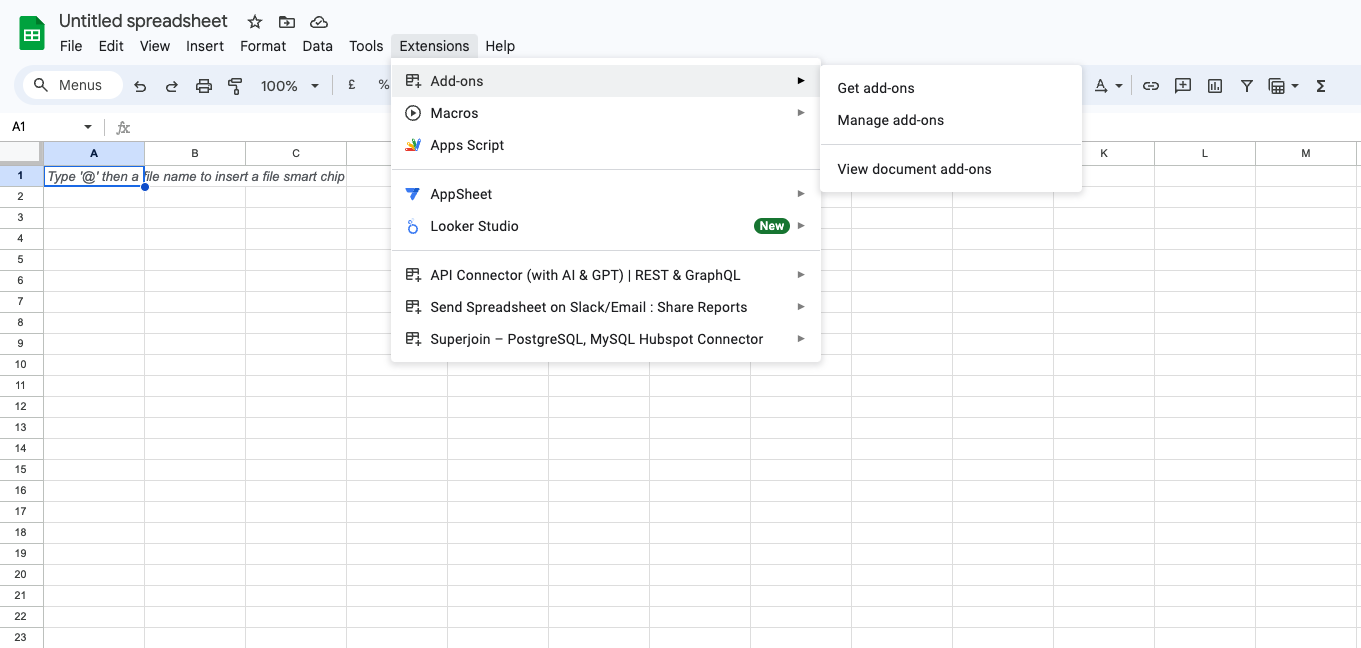Screen dimensions: 1361x648
Task: Star the Untitled spreadsheet document
Action: (255, 22)
